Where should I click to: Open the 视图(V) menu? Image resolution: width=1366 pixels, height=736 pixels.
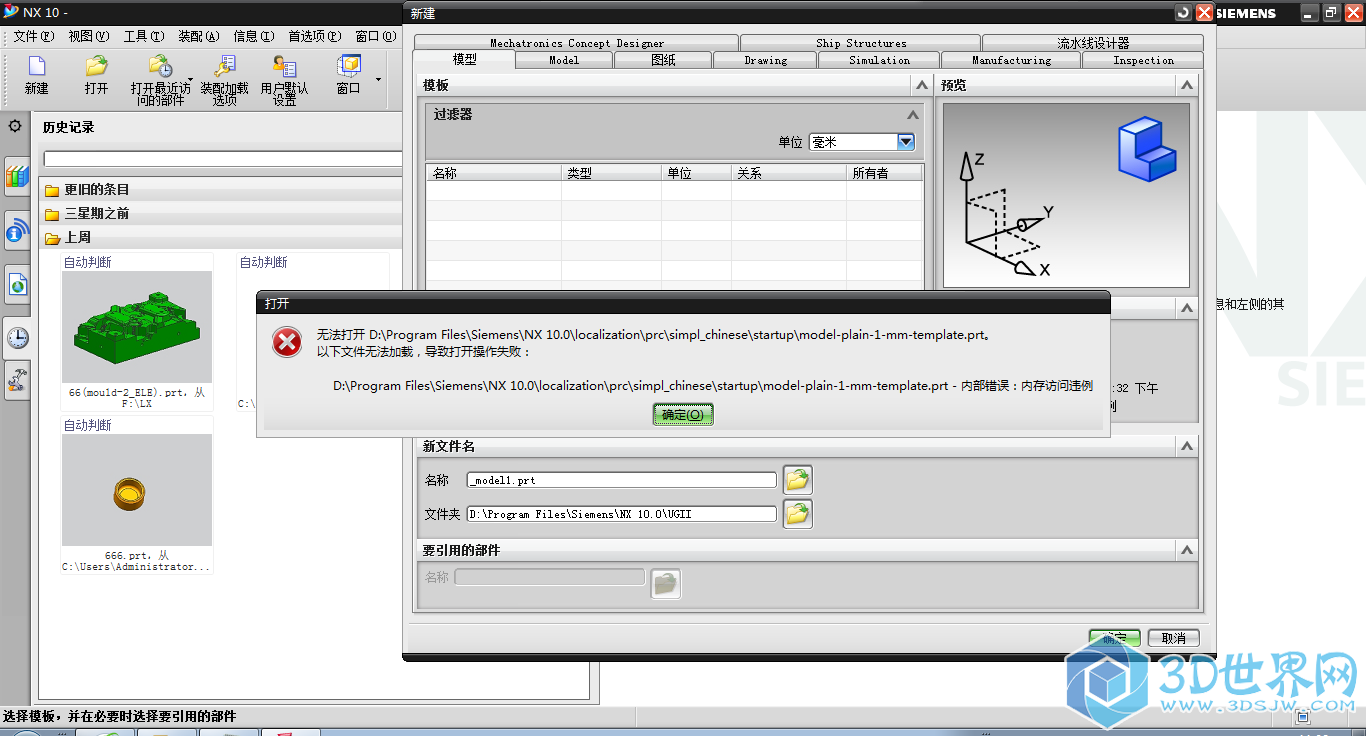88,36
